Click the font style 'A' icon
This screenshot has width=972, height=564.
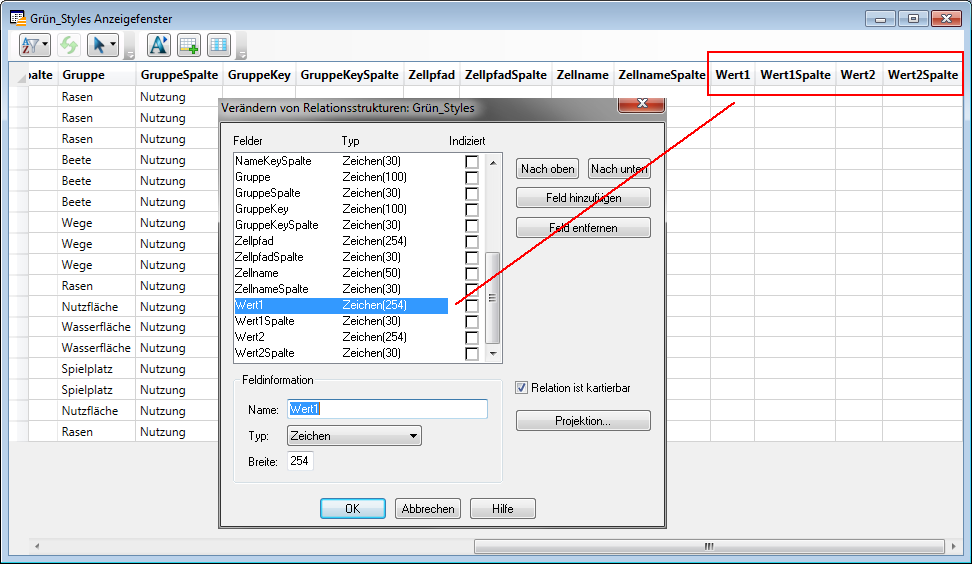pyautogui.click(x=159, y=45)
